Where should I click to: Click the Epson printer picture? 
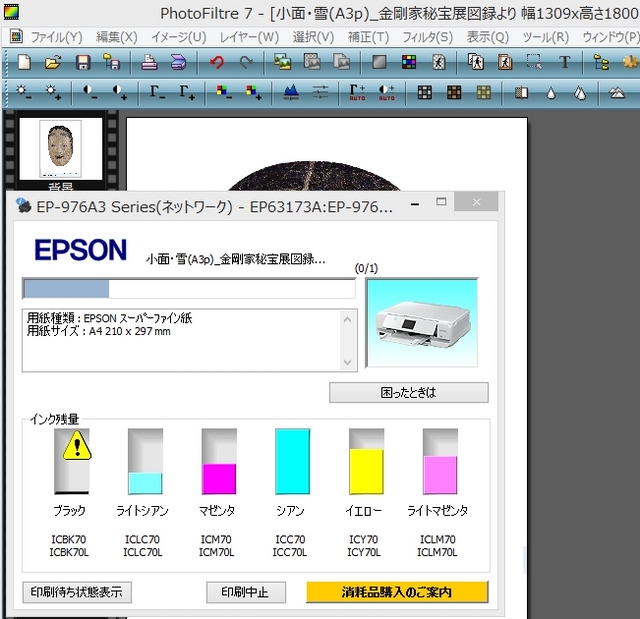coord(422,323)
